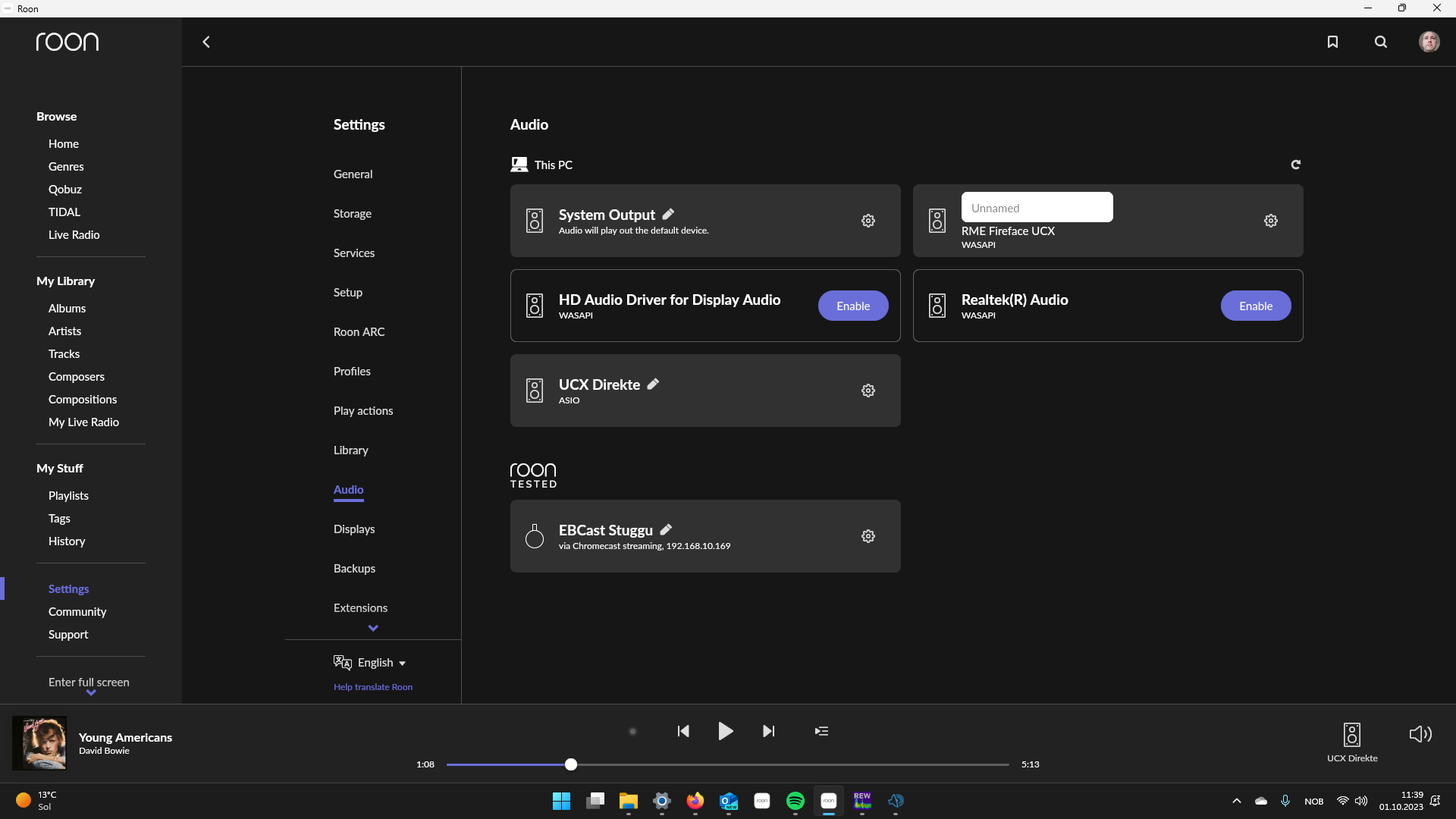The height and width of the screenshot is (819, 1456).
Task: Open Library settings
Action: [x=351, y=450]
